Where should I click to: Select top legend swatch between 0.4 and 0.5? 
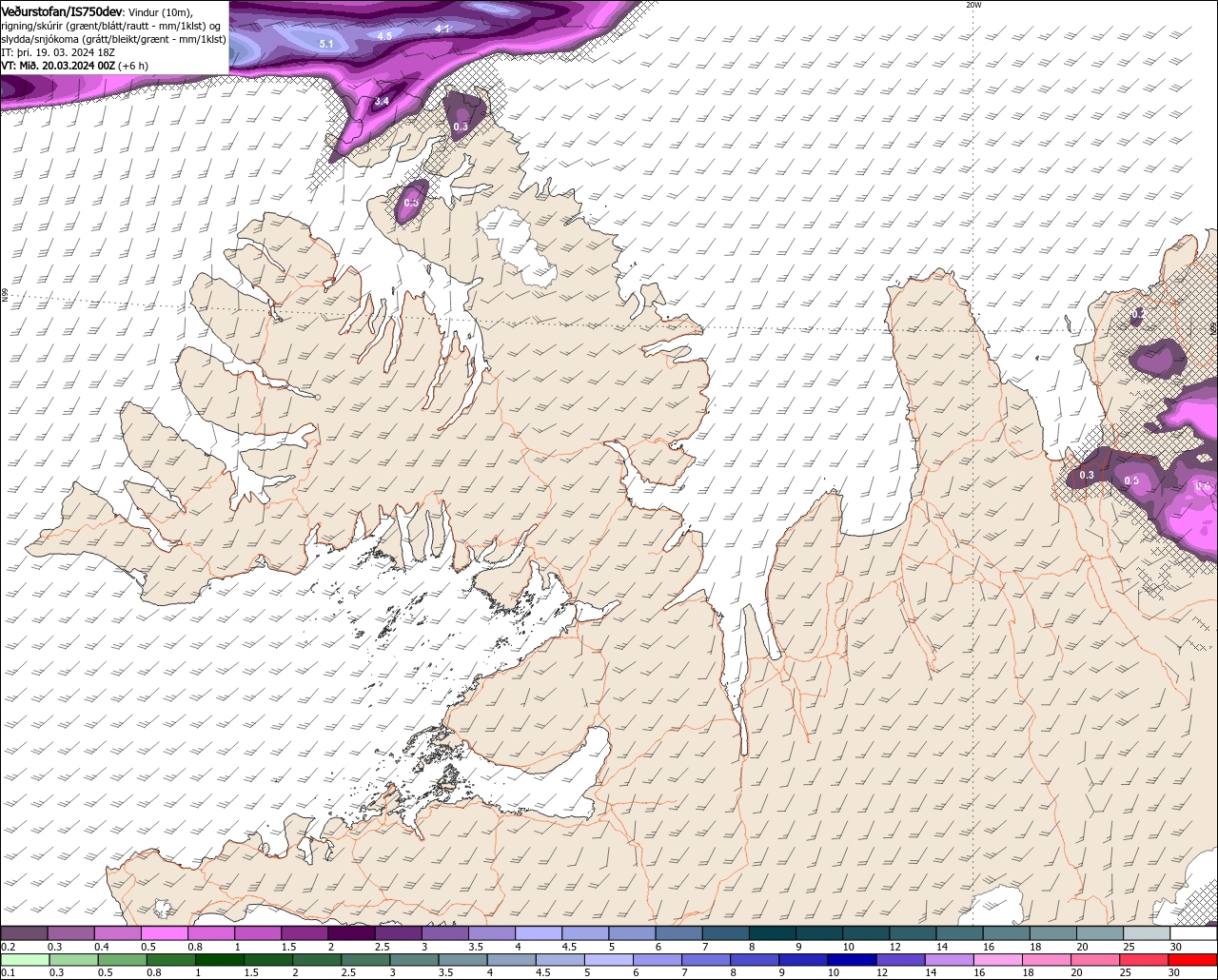[x=118, y=933]
